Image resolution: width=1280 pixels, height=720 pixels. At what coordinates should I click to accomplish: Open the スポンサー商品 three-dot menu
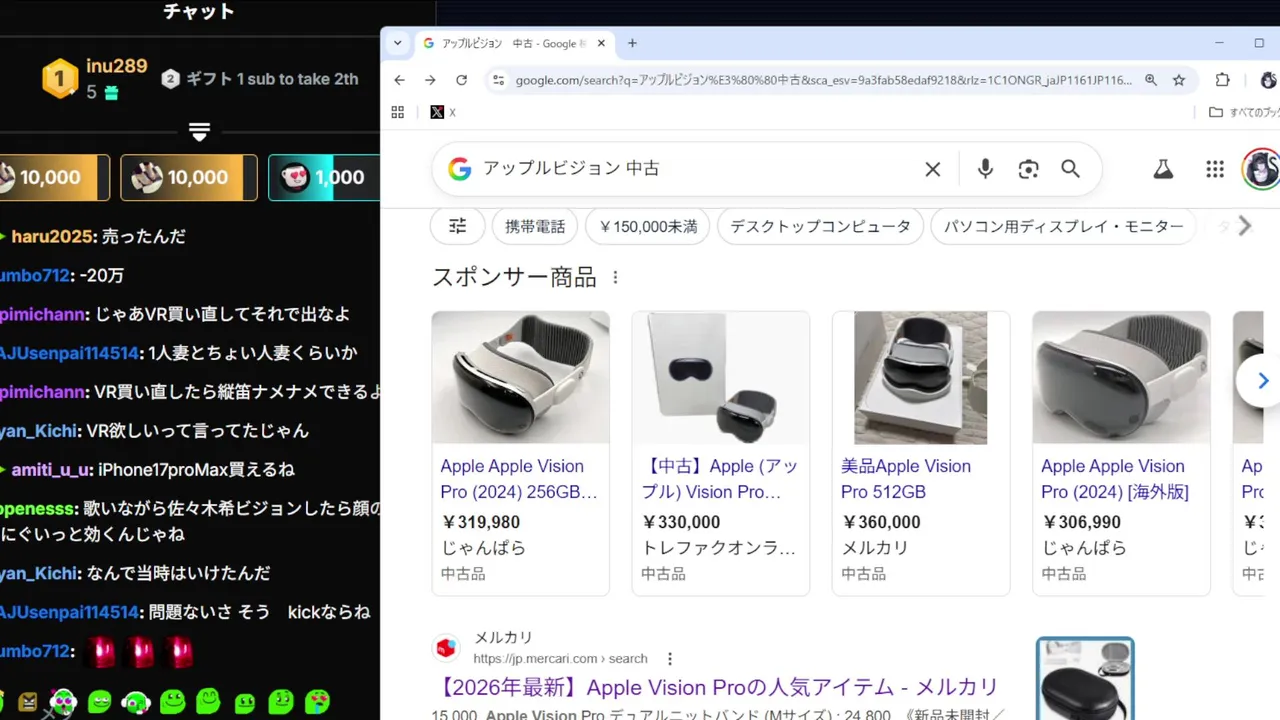tap(615, 277)
